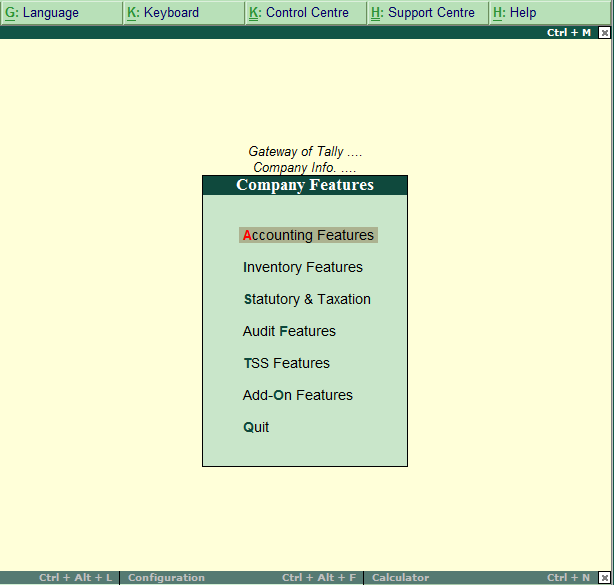Choose TSS Features menu entry
Viewport: 614px width, 585px height.
pyautogui.click(x=287, y=363)
